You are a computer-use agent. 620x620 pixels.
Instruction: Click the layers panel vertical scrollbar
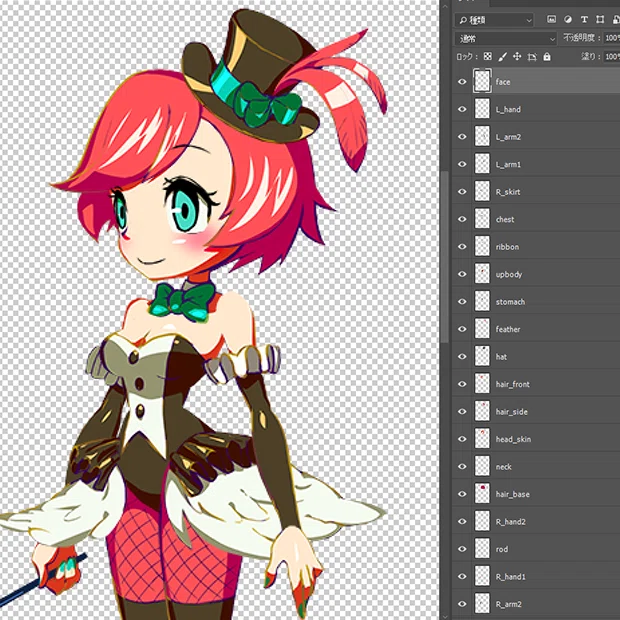(x=445, y=256)
